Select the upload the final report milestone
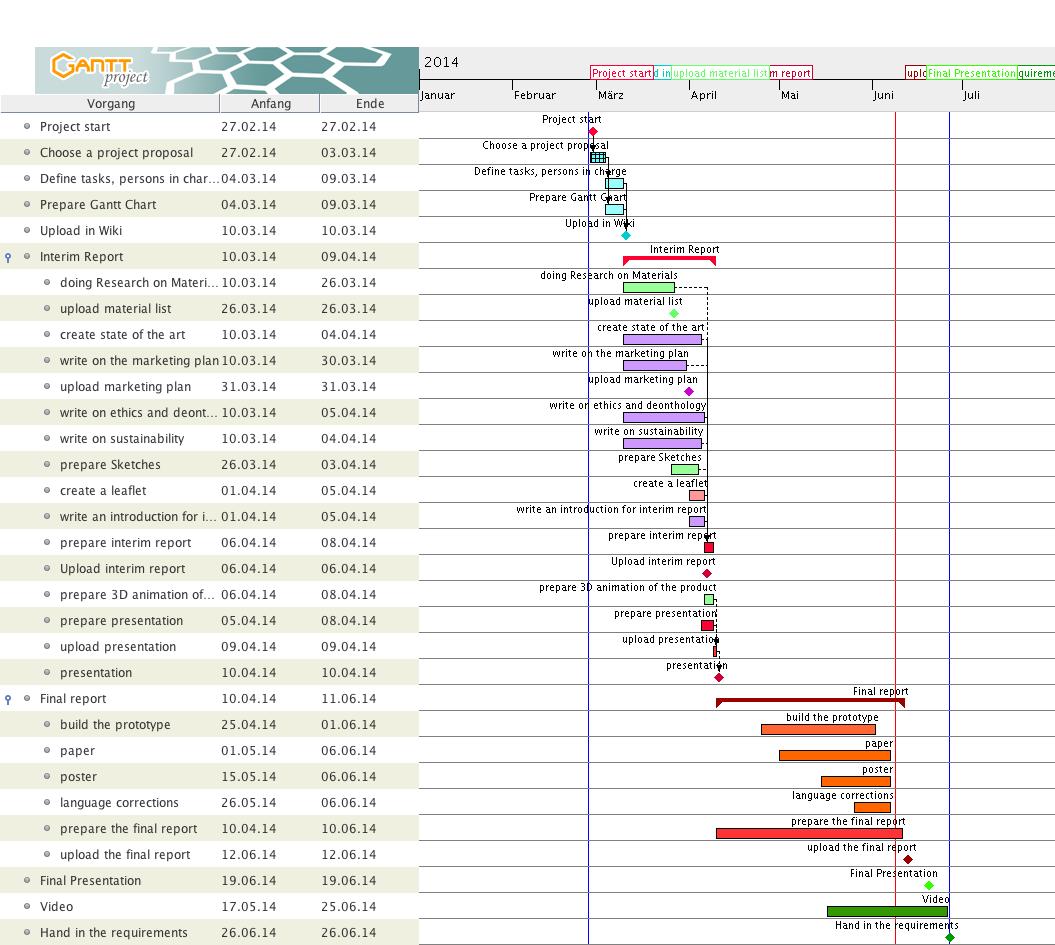The image size is (1055, 945). pos(908,860)
